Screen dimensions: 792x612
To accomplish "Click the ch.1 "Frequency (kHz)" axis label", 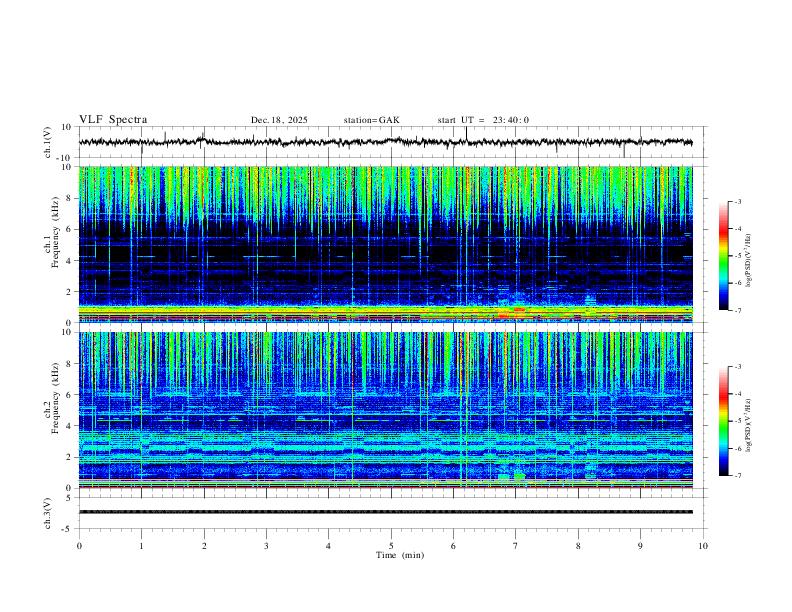I will pyautogui.click(x=55, y=232).
